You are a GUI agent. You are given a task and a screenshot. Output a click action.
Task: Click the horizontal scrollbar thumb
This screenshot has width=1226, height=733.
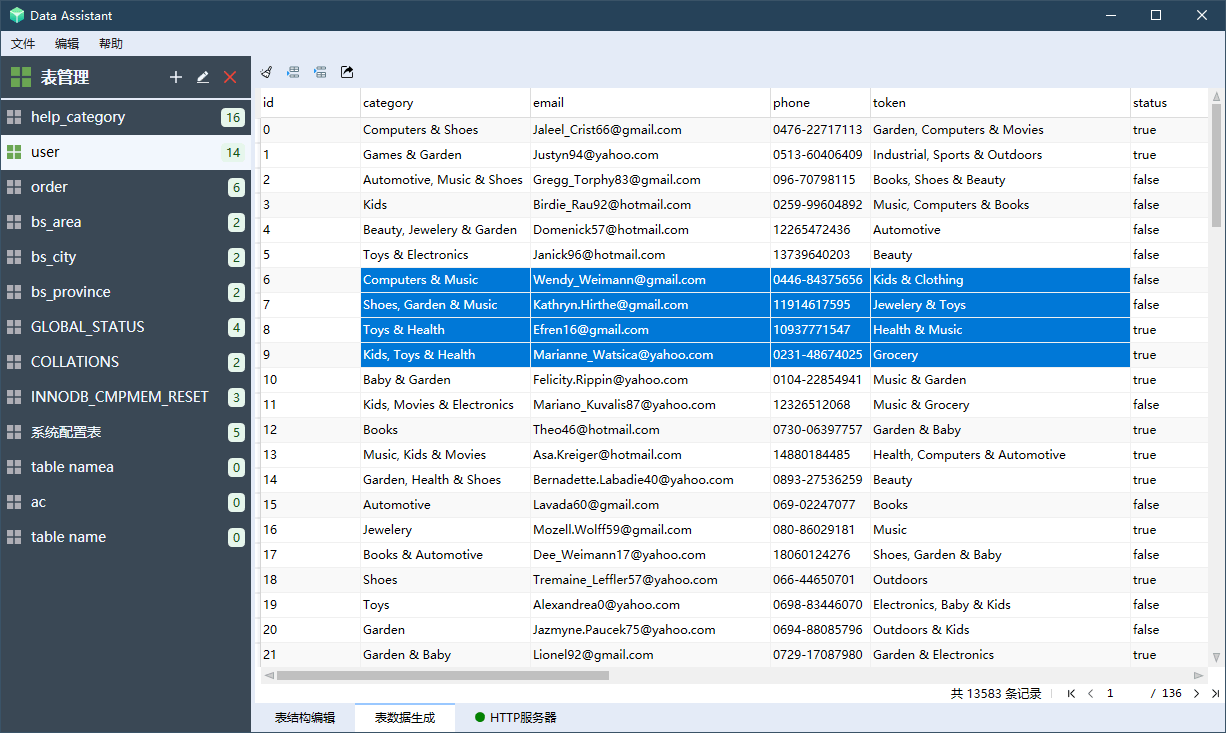pyautogui.click(x=442, y=676)
